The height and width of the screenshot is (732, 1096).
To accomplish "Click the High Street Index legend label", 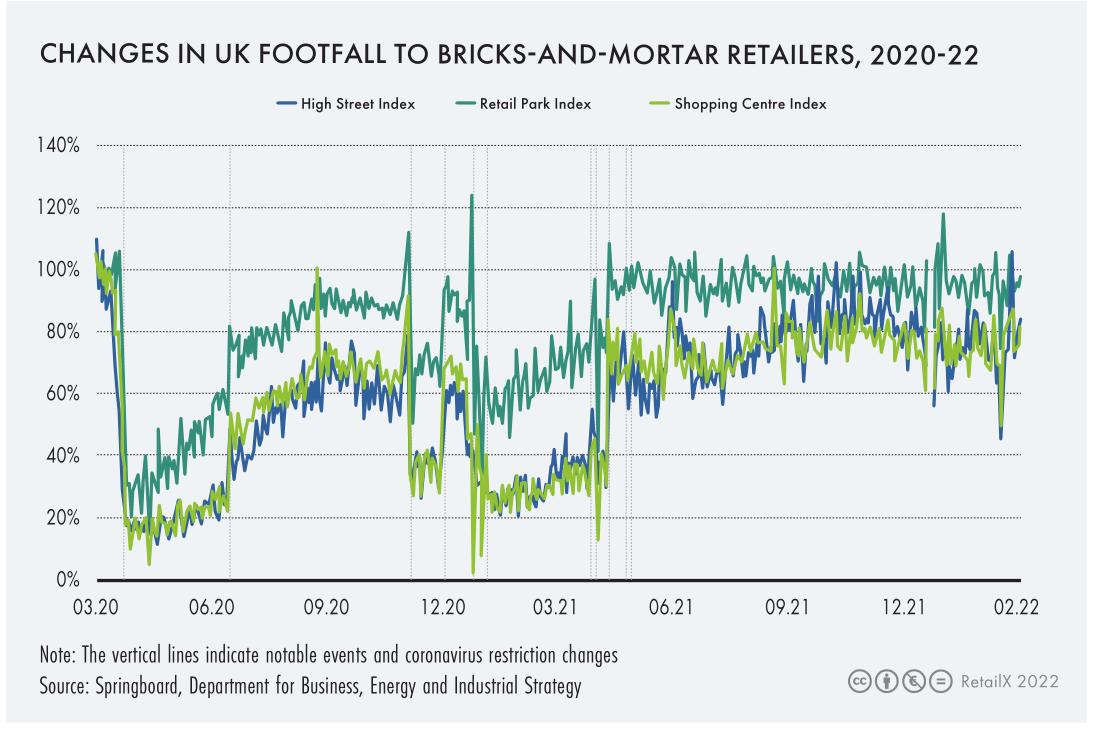I will pyautogui.click(x=358, y=104).
